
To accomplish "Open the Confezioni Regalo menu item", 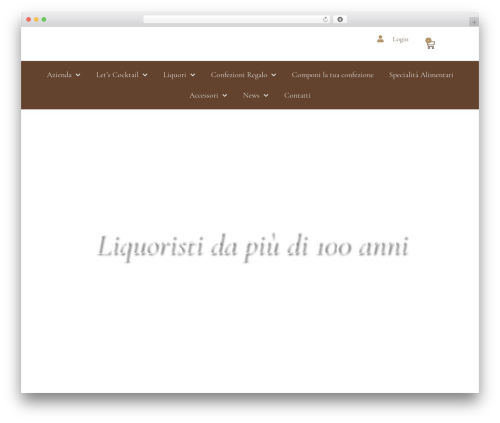I will pos(239,75).
